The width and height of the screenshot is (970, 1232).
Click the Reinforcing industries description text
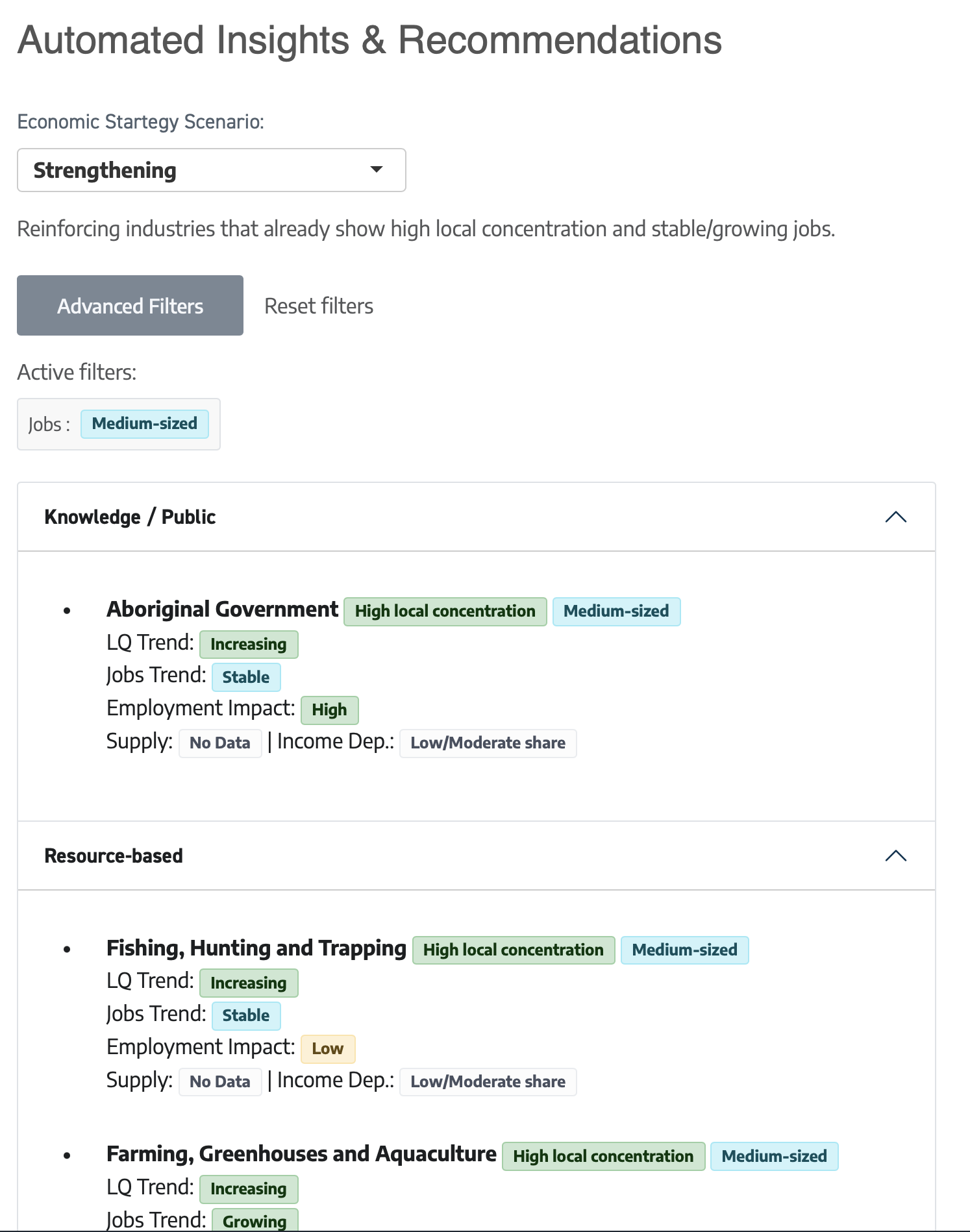point(426,229)
